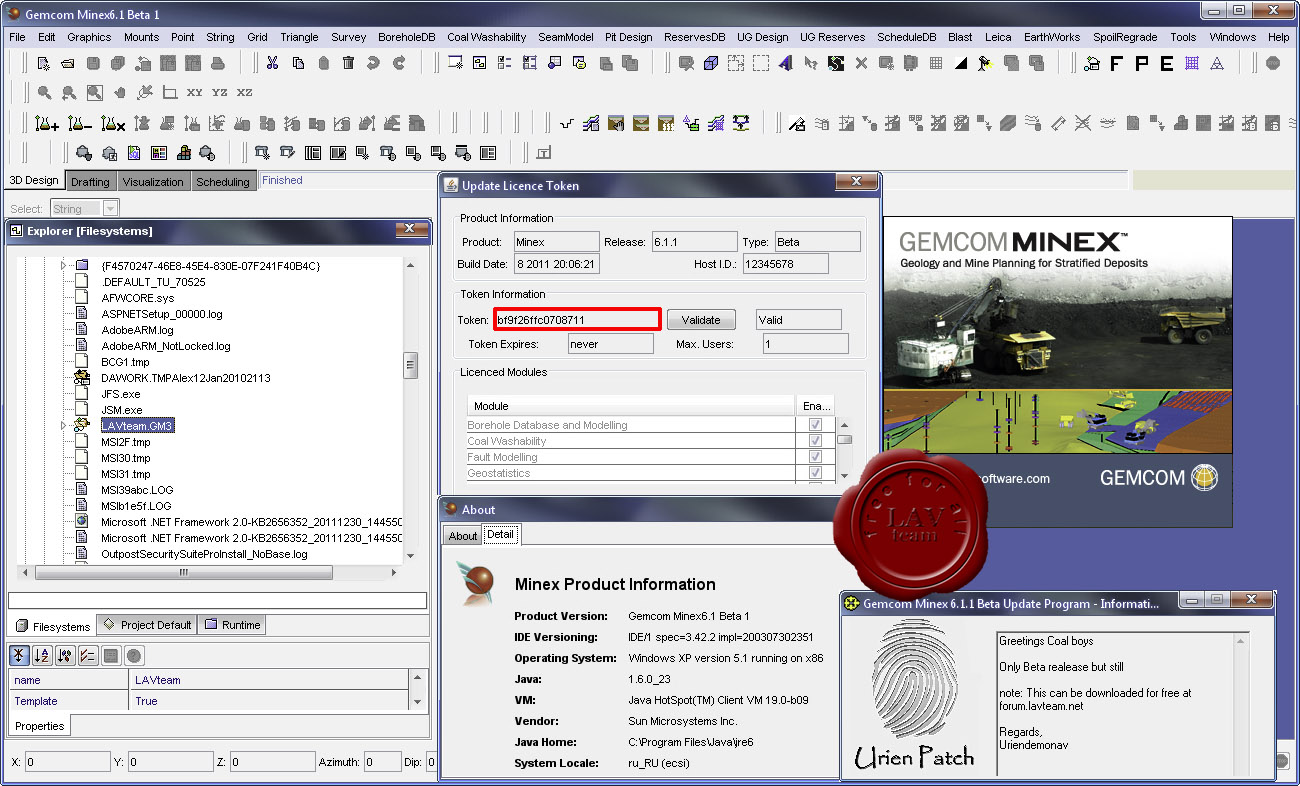This screenshot has width=1300, height=786.
Task: Switch to the Drafting tab
Action: [x=90, y=182]
